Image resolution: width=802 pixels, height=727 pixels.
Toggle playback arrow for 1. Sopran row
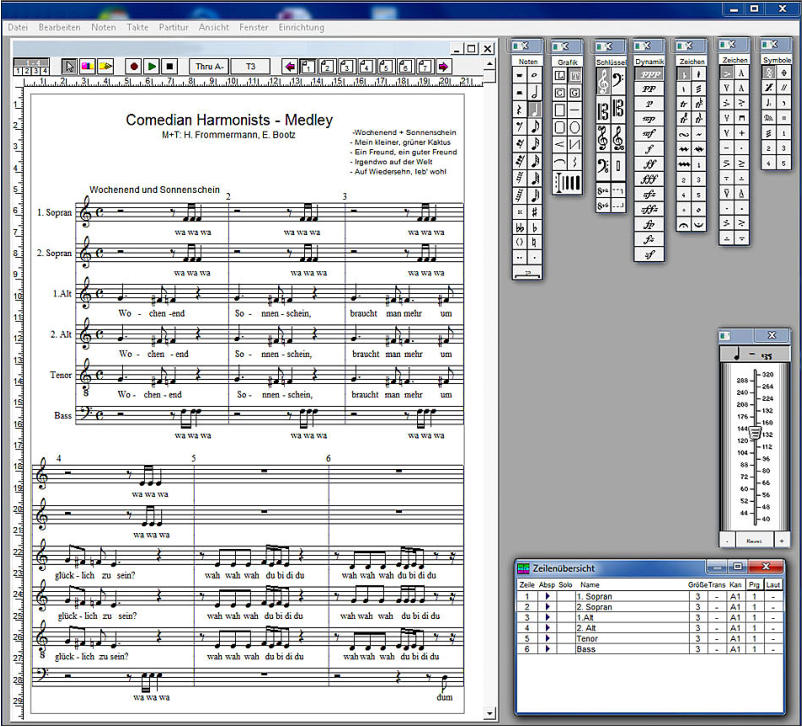[x=547, y=596]
